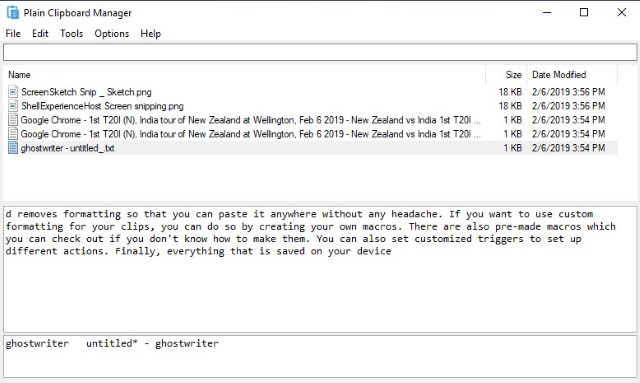Click the date of the ghostwriter row
640x383 pixels.
coord(569,148)
